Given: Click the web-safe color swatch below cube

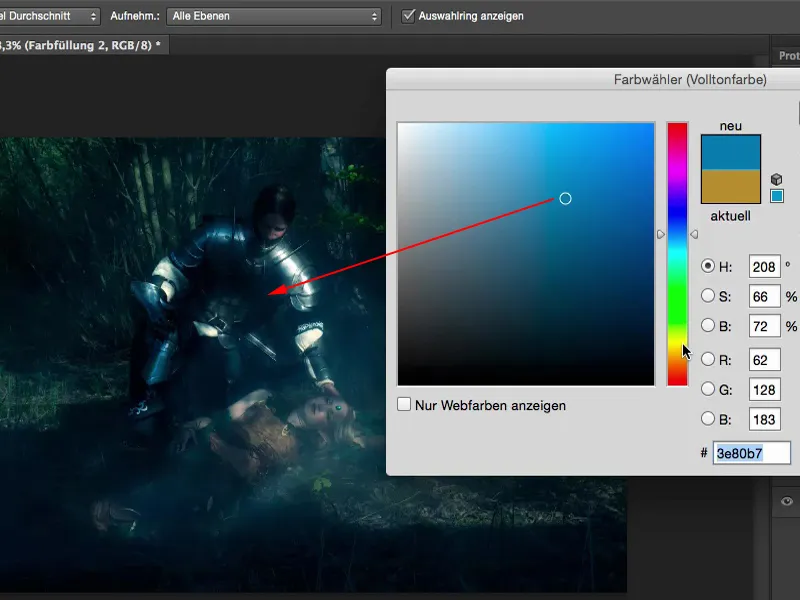Looking at the screenshot, I should 777,196.
